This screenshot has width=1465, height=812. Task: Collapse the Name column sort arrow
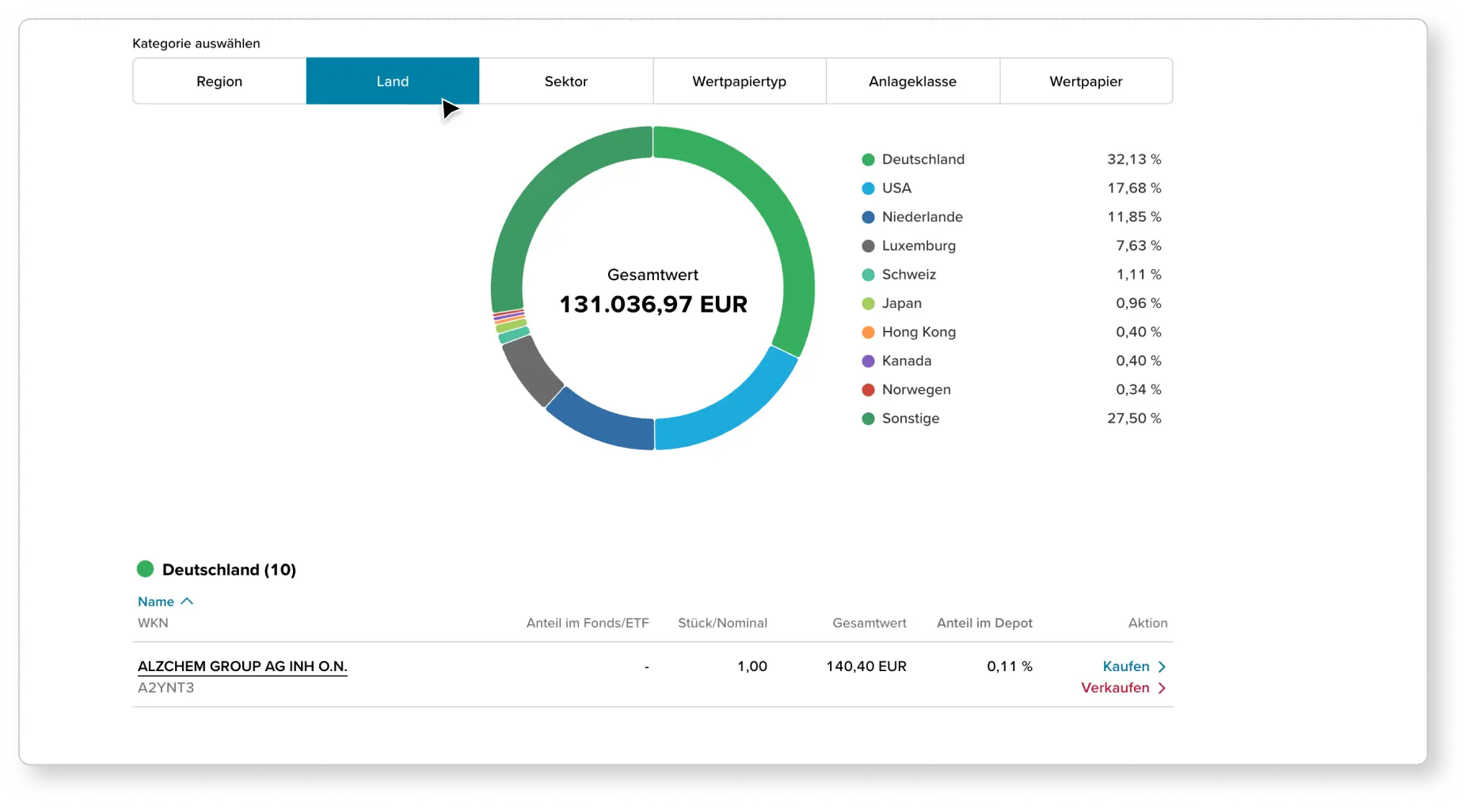[186, 601]
